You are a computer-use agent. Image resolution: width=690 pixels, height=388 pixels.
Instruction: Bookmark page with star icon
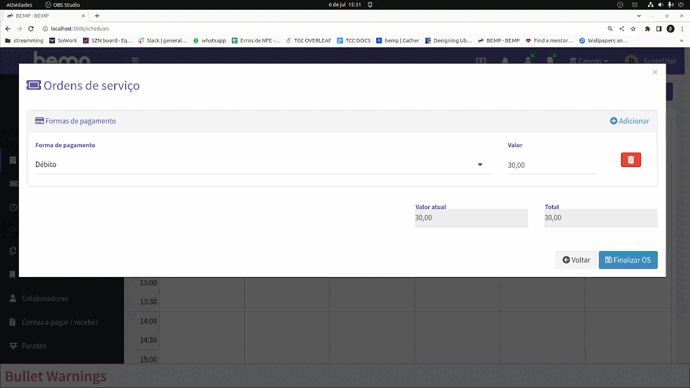tap(633, 29)
